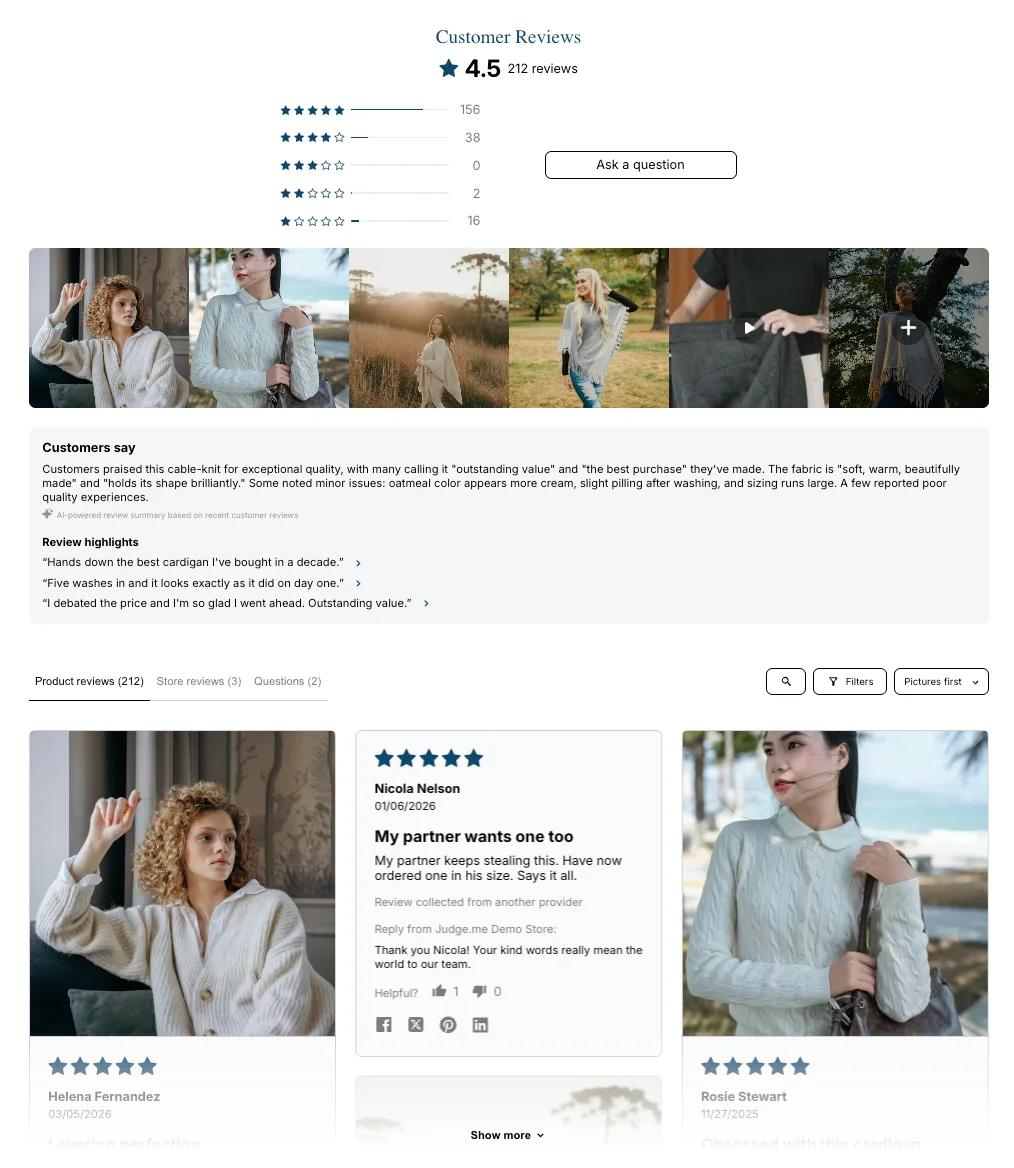Filter by five-star rating row (156)

pyautogui.click(x=380, y=110)
